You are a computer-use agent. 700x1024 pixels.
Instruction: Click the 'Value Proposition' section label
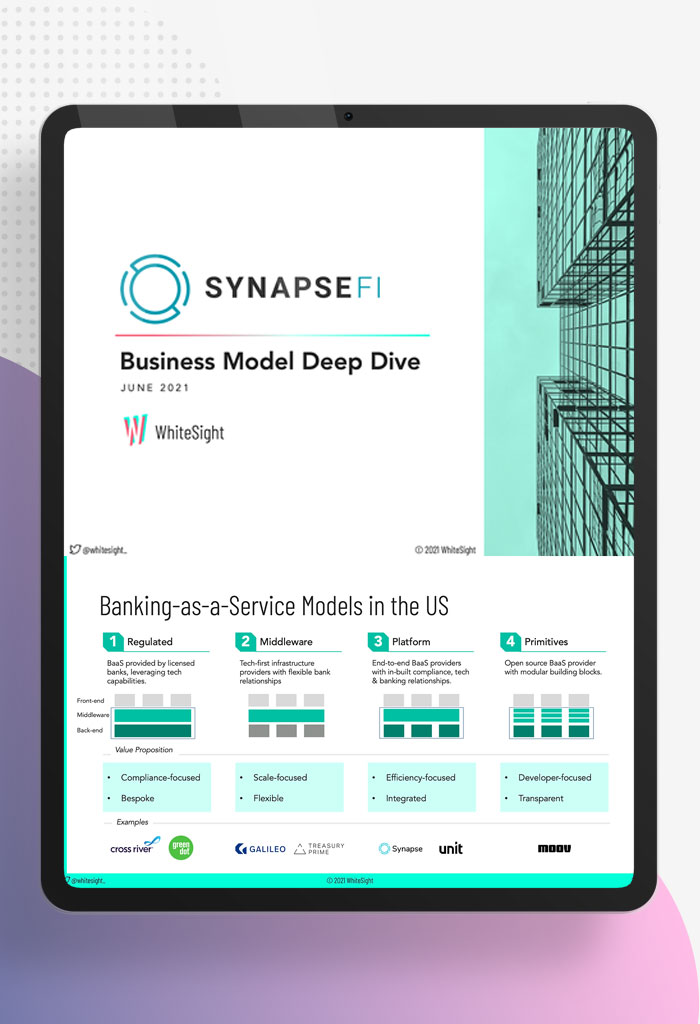144,750
